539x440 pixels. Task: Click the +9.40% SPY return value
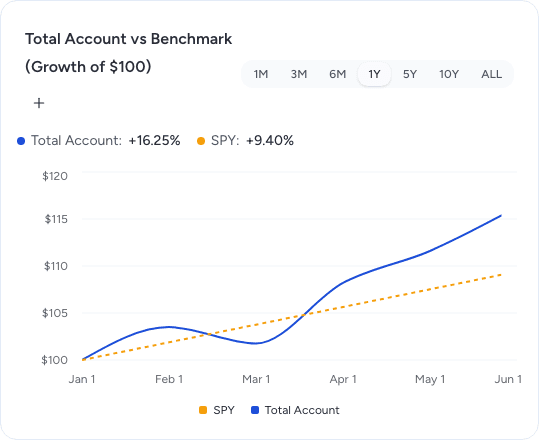click(x=270, y=141)
